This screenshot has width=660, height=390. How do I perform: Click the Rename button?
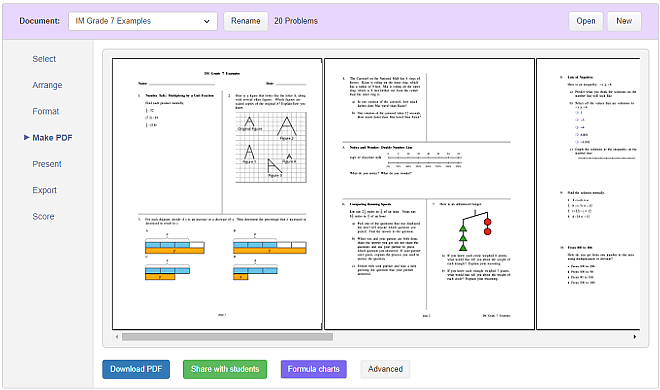245,21
